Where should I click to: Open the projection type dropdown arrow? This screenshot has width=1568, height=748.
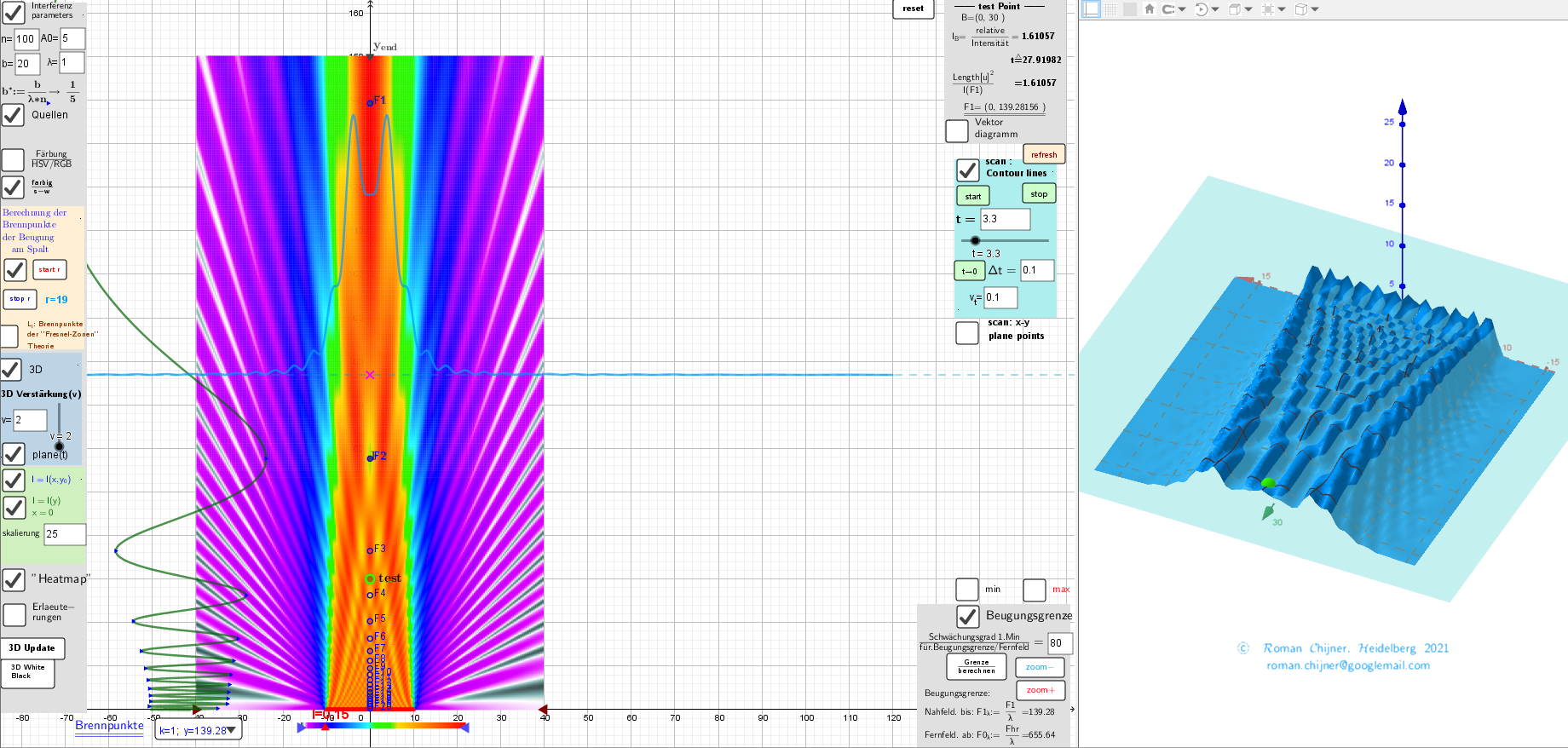point(1315,9)
